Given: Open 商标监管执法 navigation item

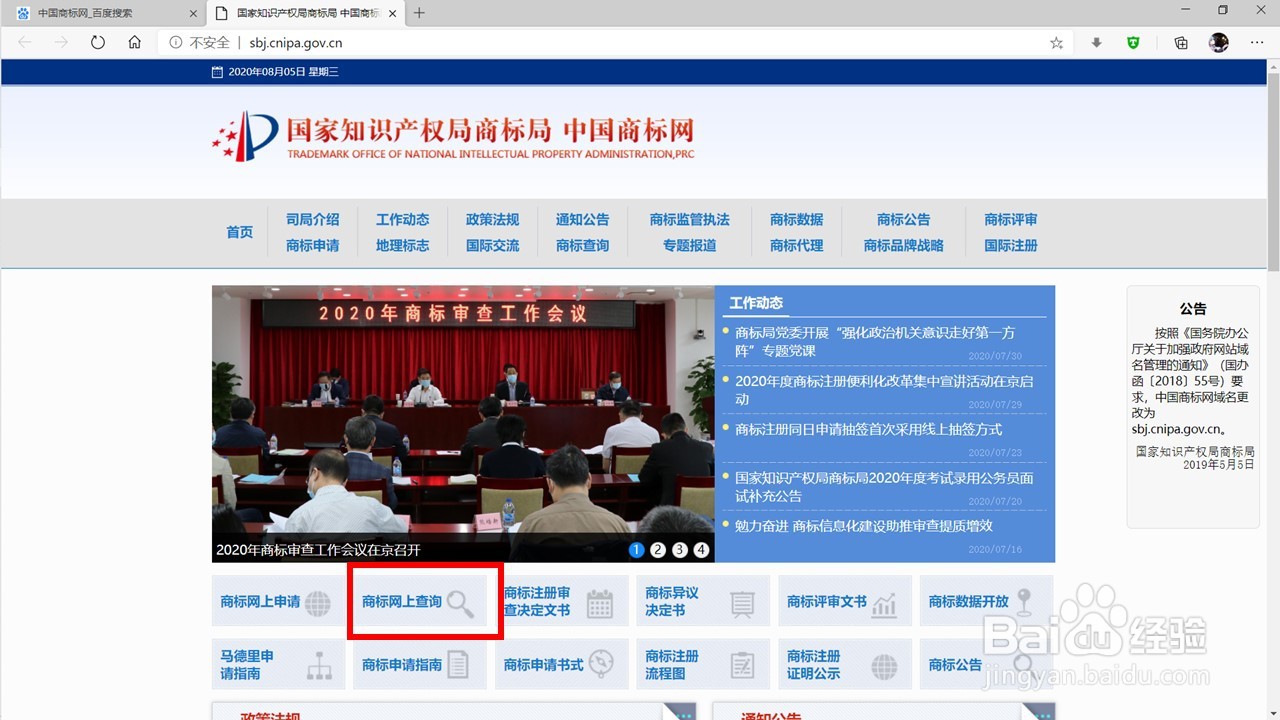Looking at the screenshot, I should coord(689,219).
